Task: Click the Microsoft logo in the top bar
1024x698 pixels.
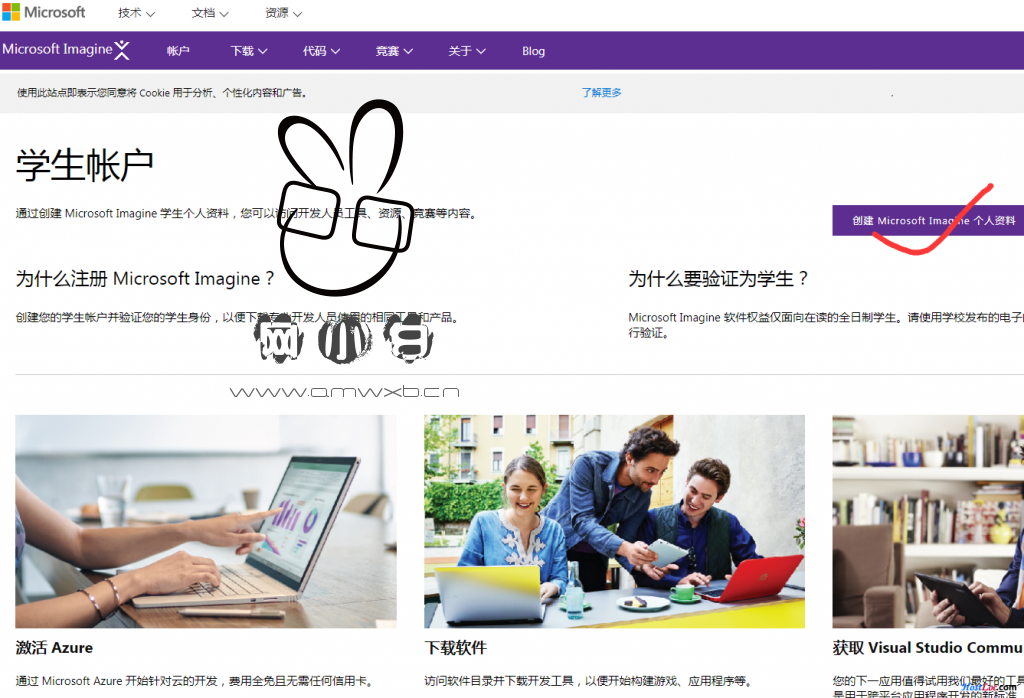Action: tap(46, 12)
